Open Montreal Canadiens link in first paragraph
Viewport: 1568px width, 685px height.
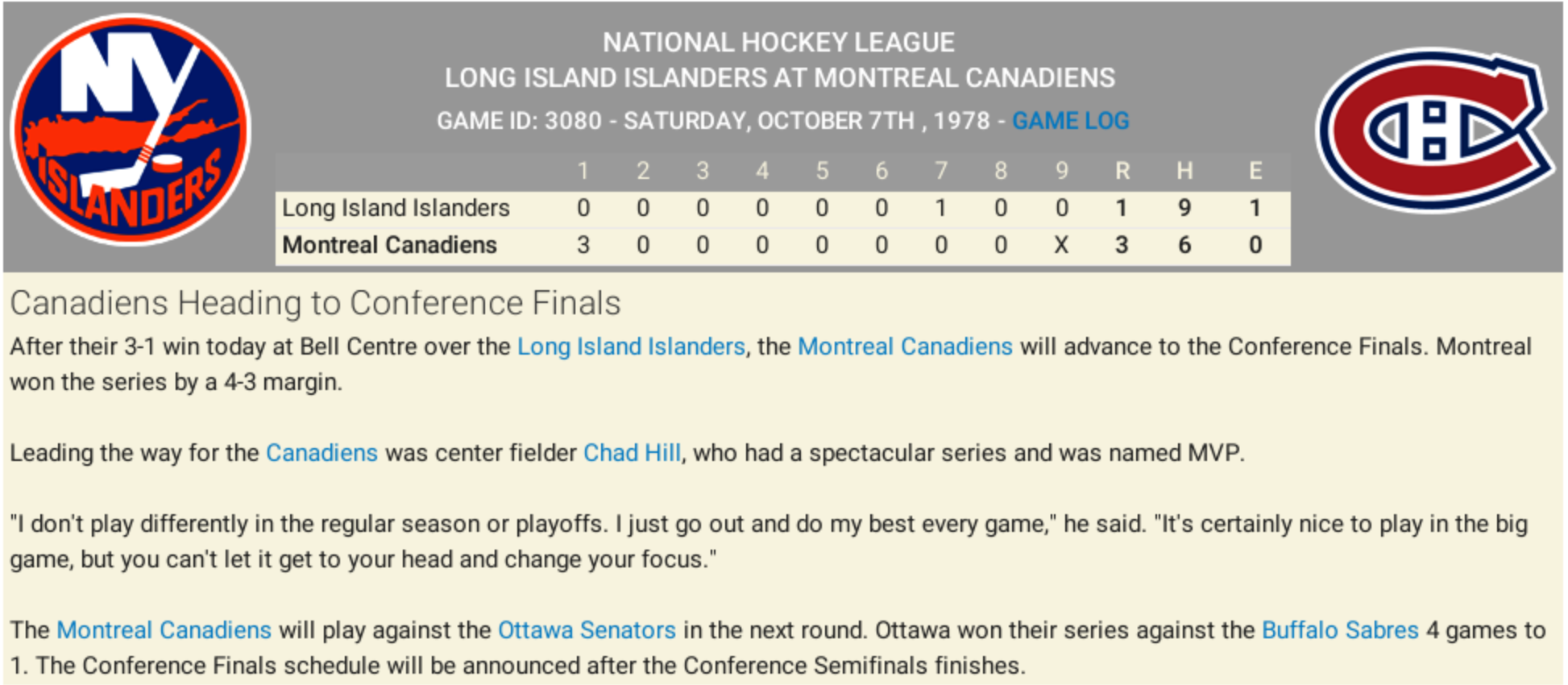tap(904, 347)
